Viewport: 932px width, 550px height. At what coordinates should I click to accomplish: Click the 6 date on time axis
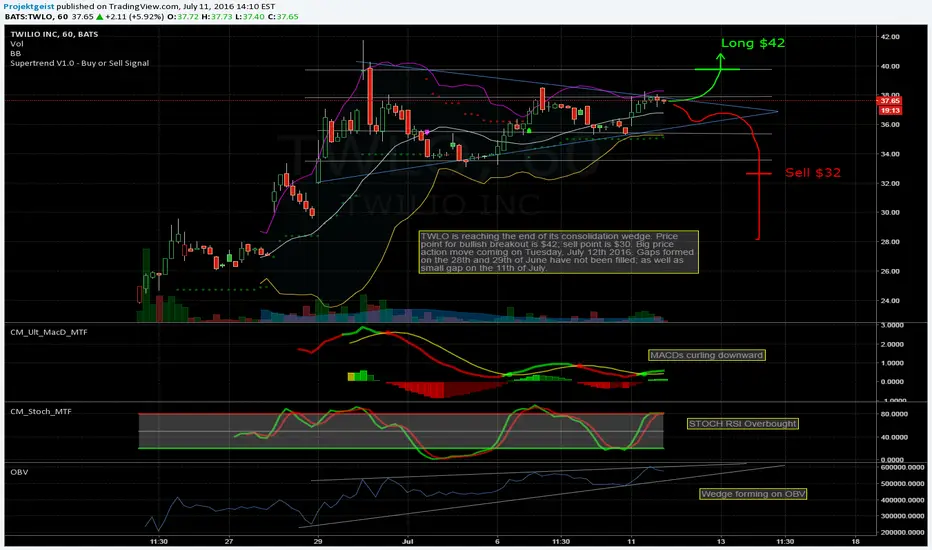pos(498,542)
